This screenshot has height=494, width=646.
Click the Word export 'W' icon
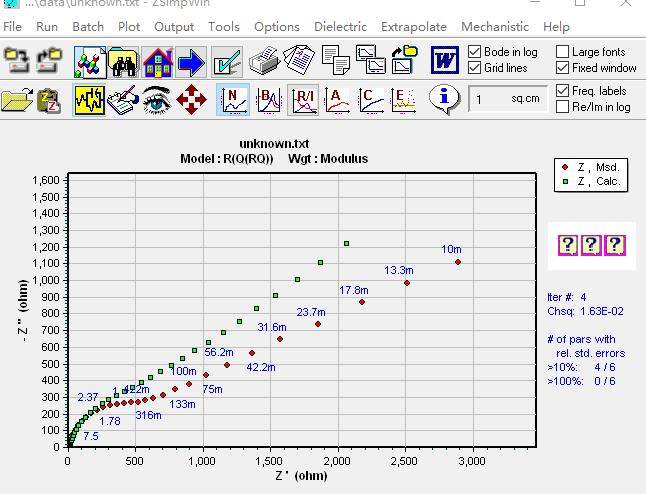tap(444, 62)
